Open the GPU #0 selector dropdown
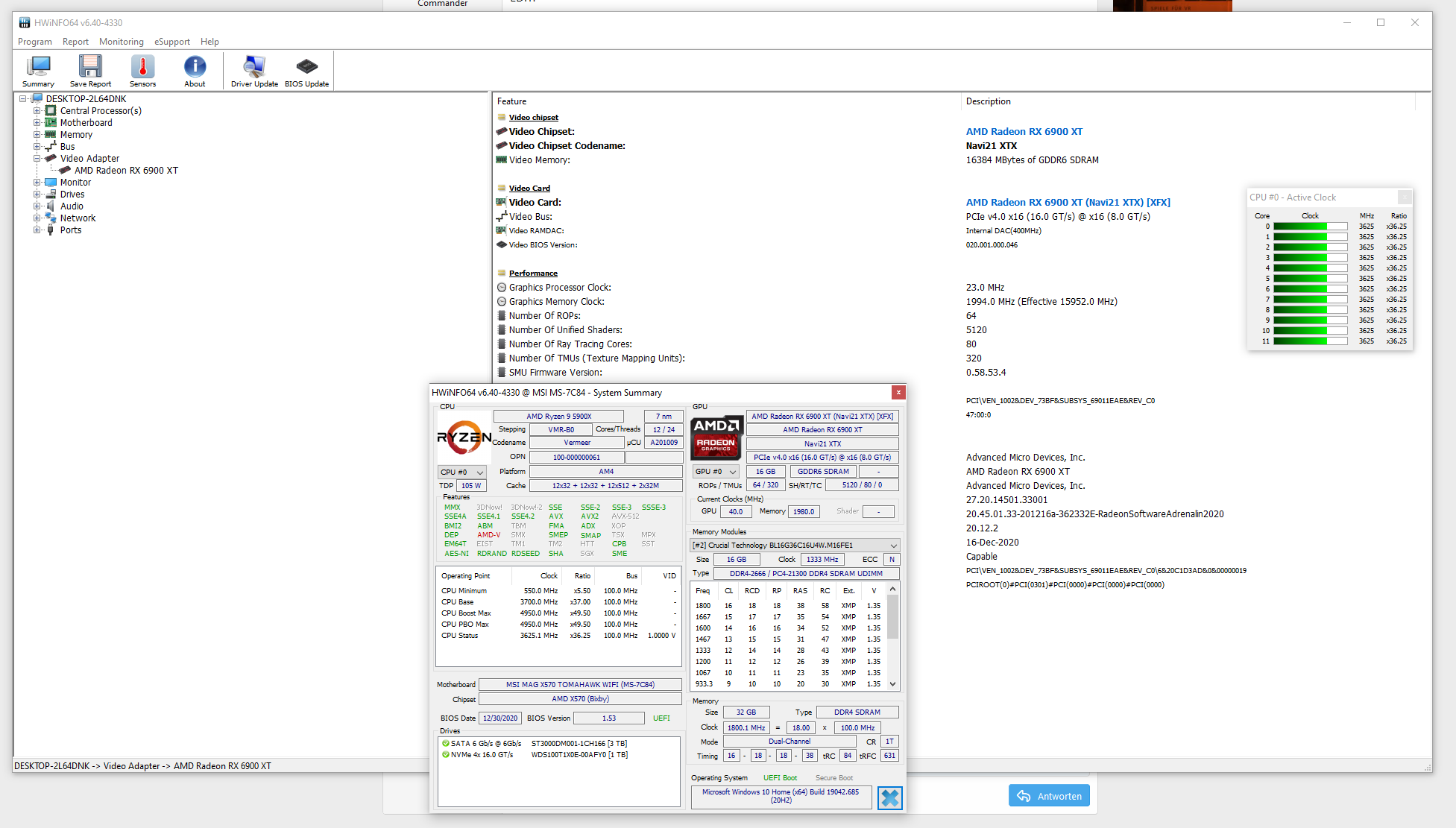Viewport: 1456px width, 828px height. [x=716, y=471]
